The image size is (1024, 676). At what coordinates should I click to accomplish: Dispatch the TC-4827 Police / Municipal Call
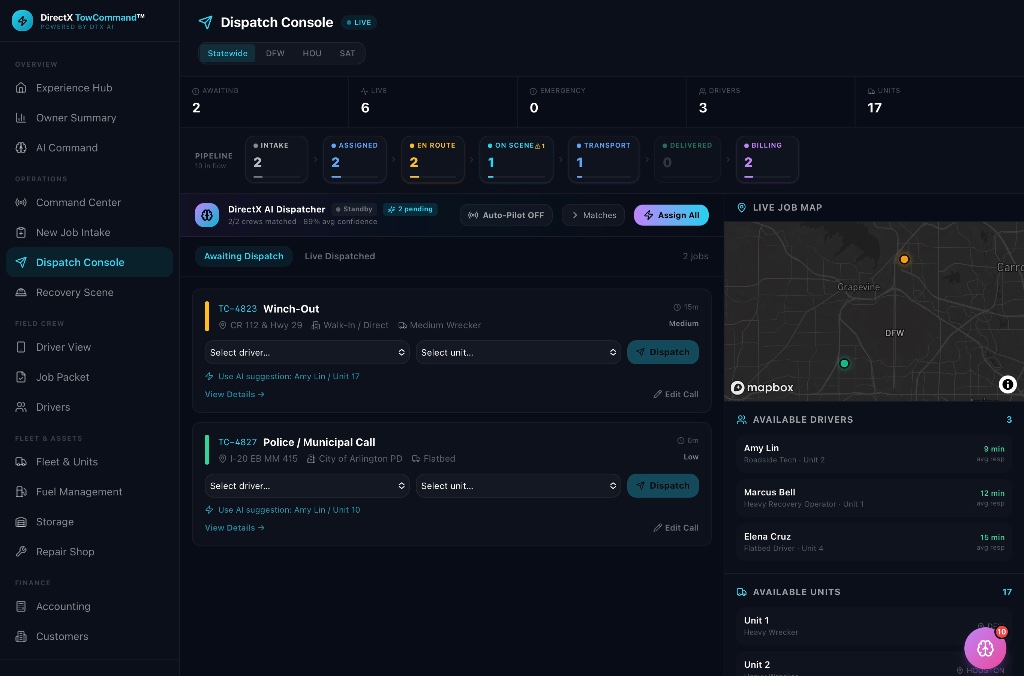point(663,485)
